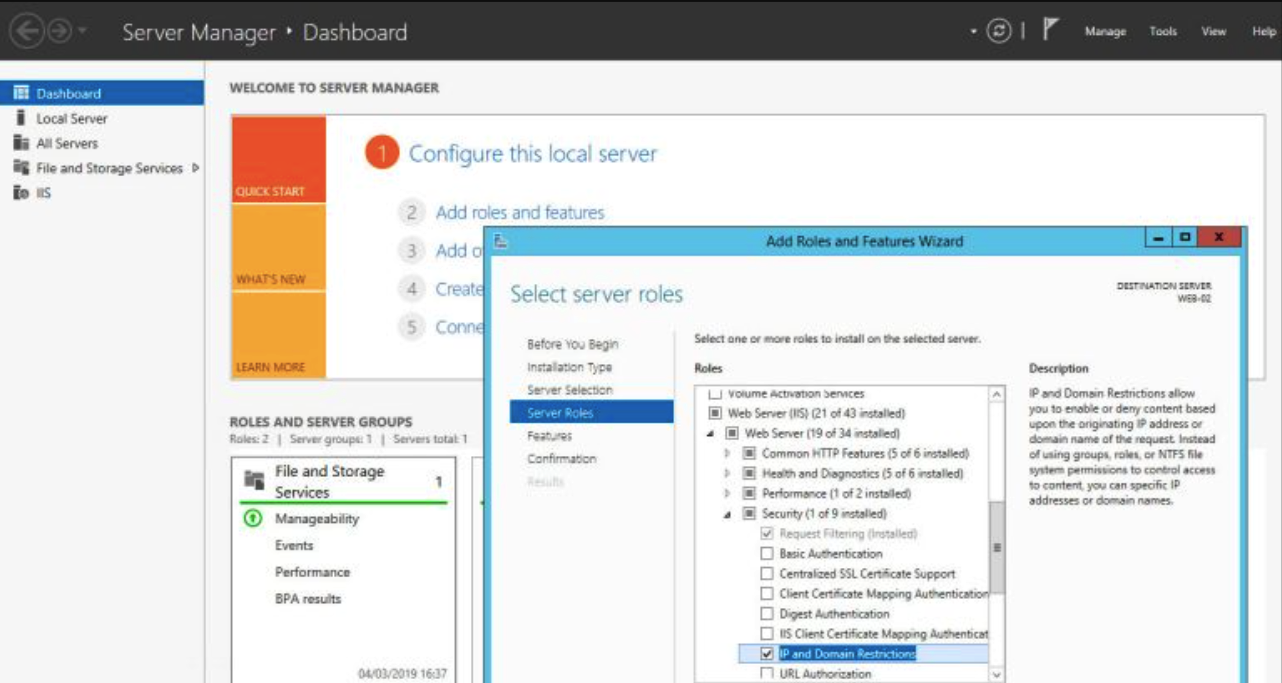The image size is (1282, 683).
Task: Click the back navigation arrow icon
Action: (28, 31)
